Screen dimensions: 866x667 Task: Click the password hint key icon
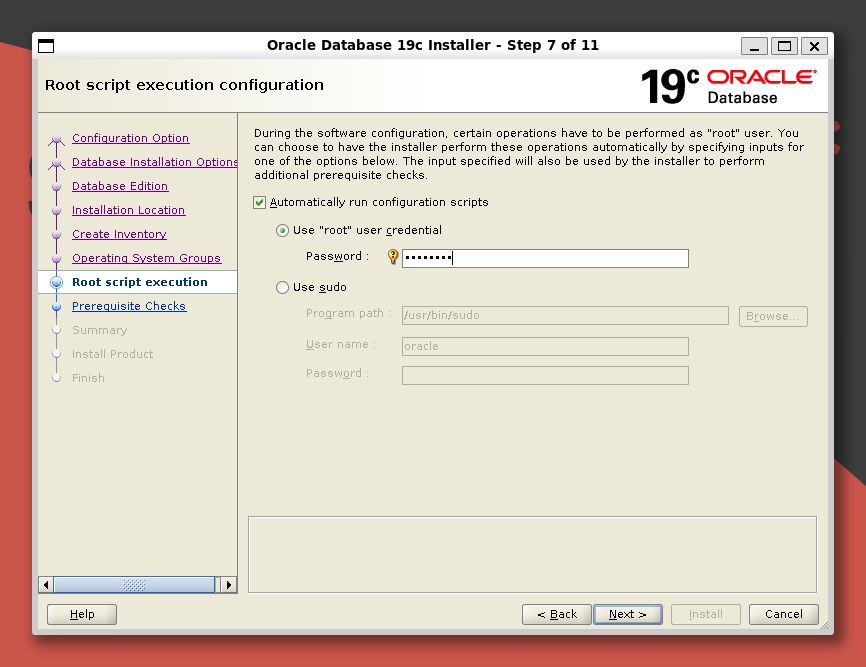click(393, 257)
